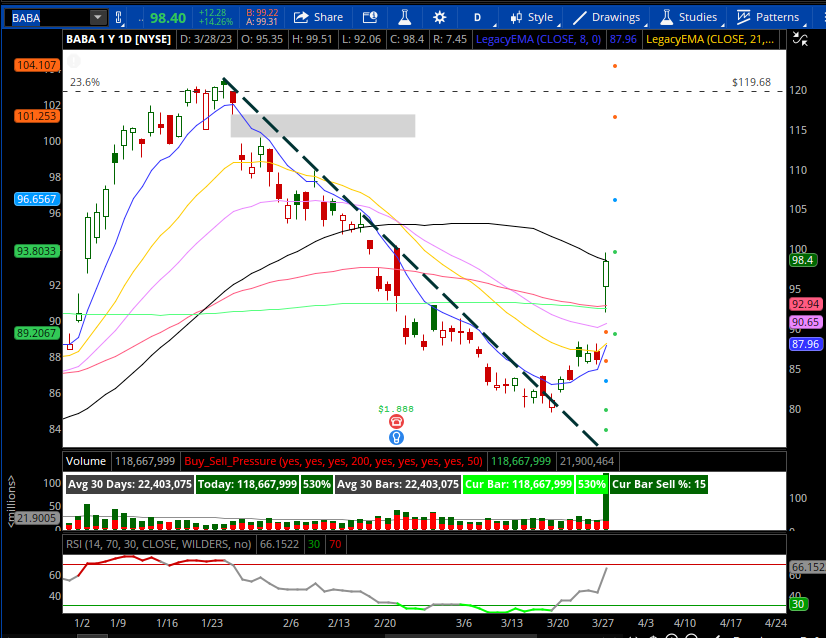Open chart settings gear icon
Screen dimensions: 826x638
point(439,17)
